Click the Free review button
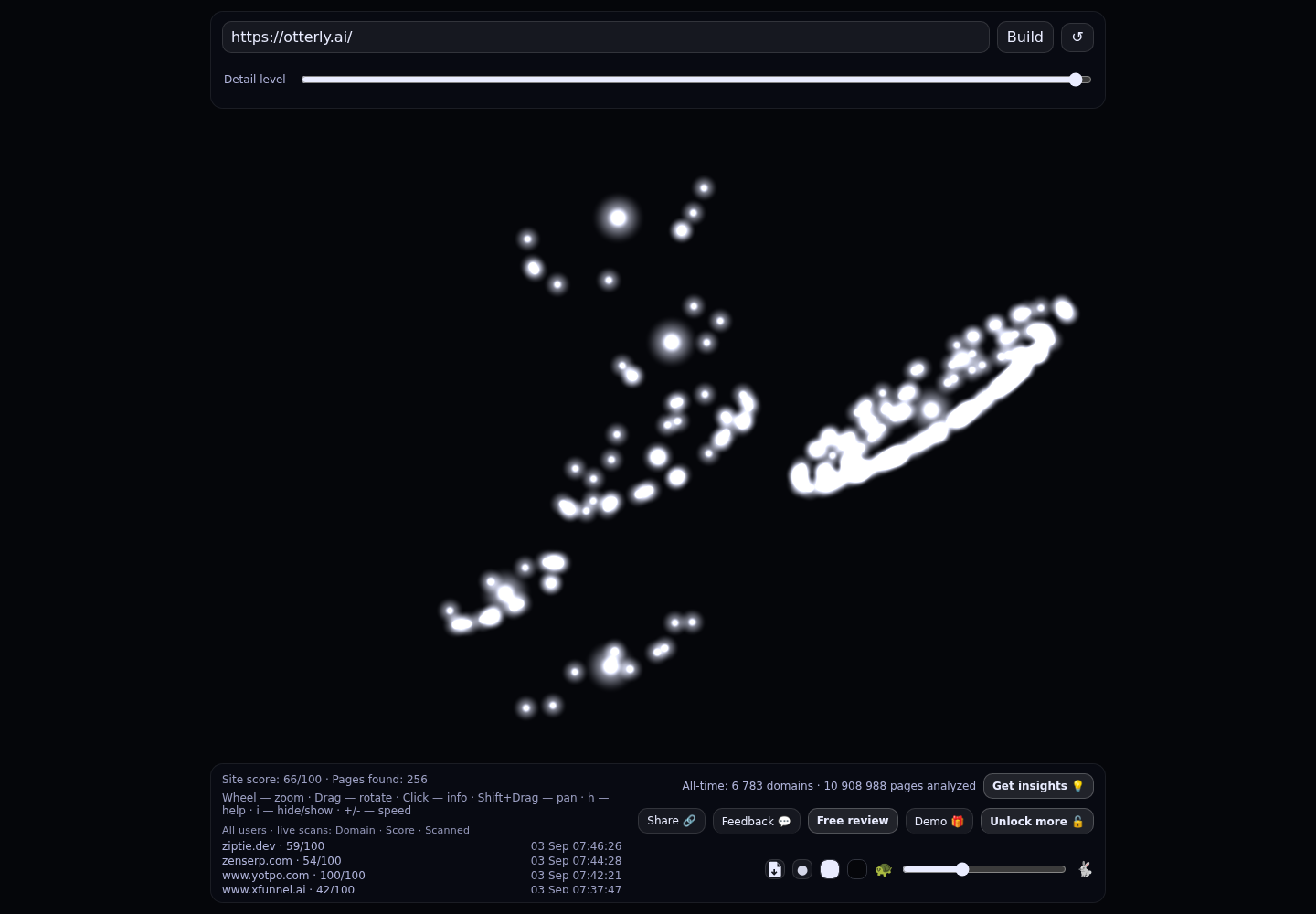The height and width of the screenshot is (914, 1316). coord(853,821)
